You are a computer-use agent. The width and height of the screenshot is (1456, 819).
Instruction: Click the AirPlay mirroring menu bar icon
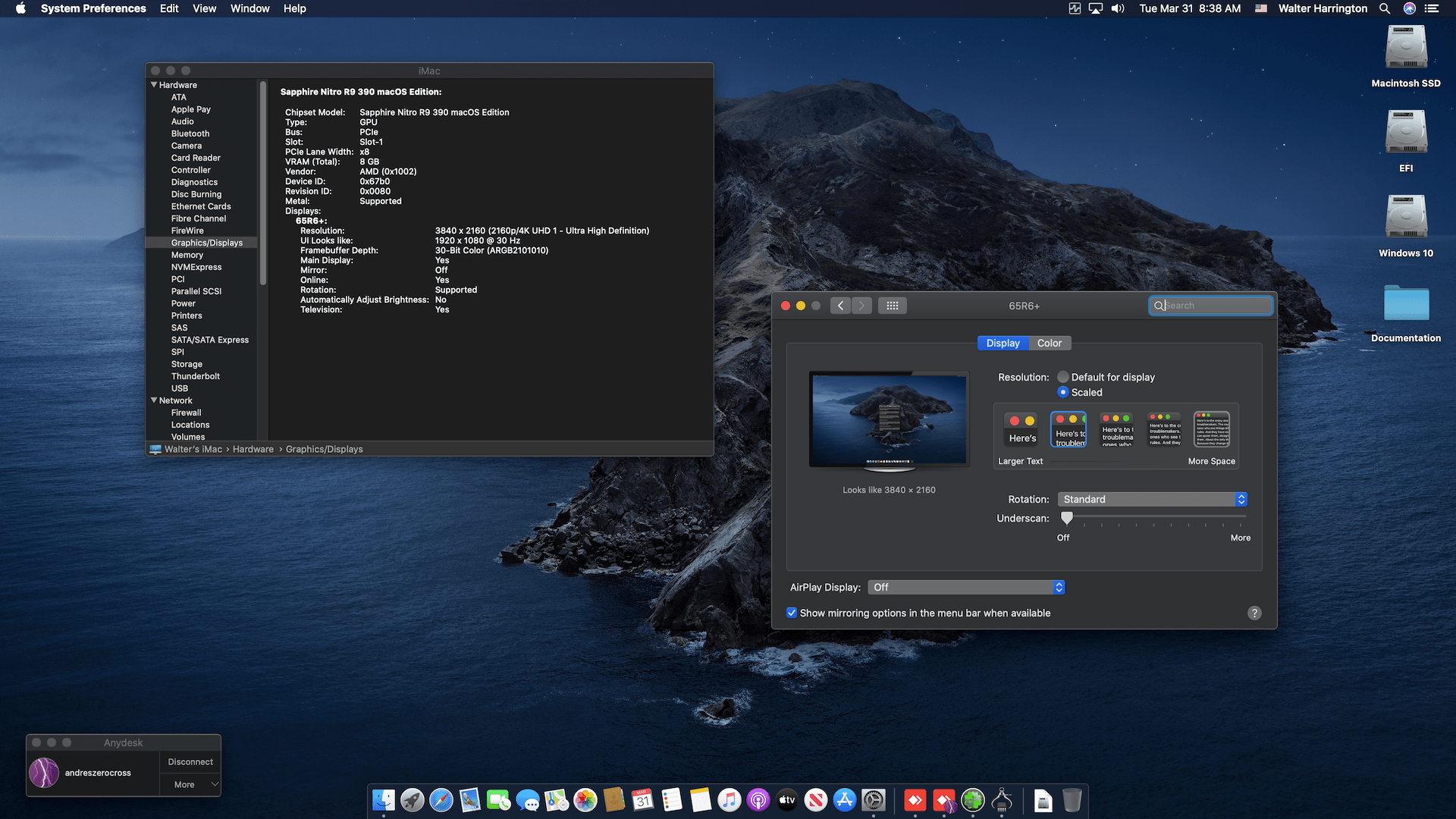pos(1096,8)
